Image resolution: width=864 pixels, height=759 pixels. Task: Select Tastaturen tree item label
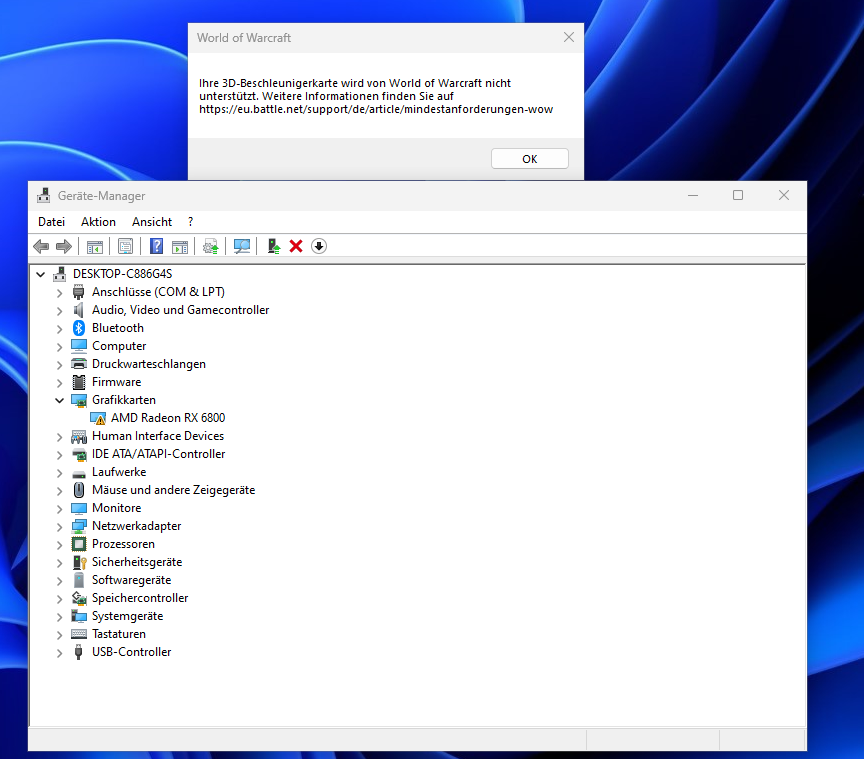[119, 634]
